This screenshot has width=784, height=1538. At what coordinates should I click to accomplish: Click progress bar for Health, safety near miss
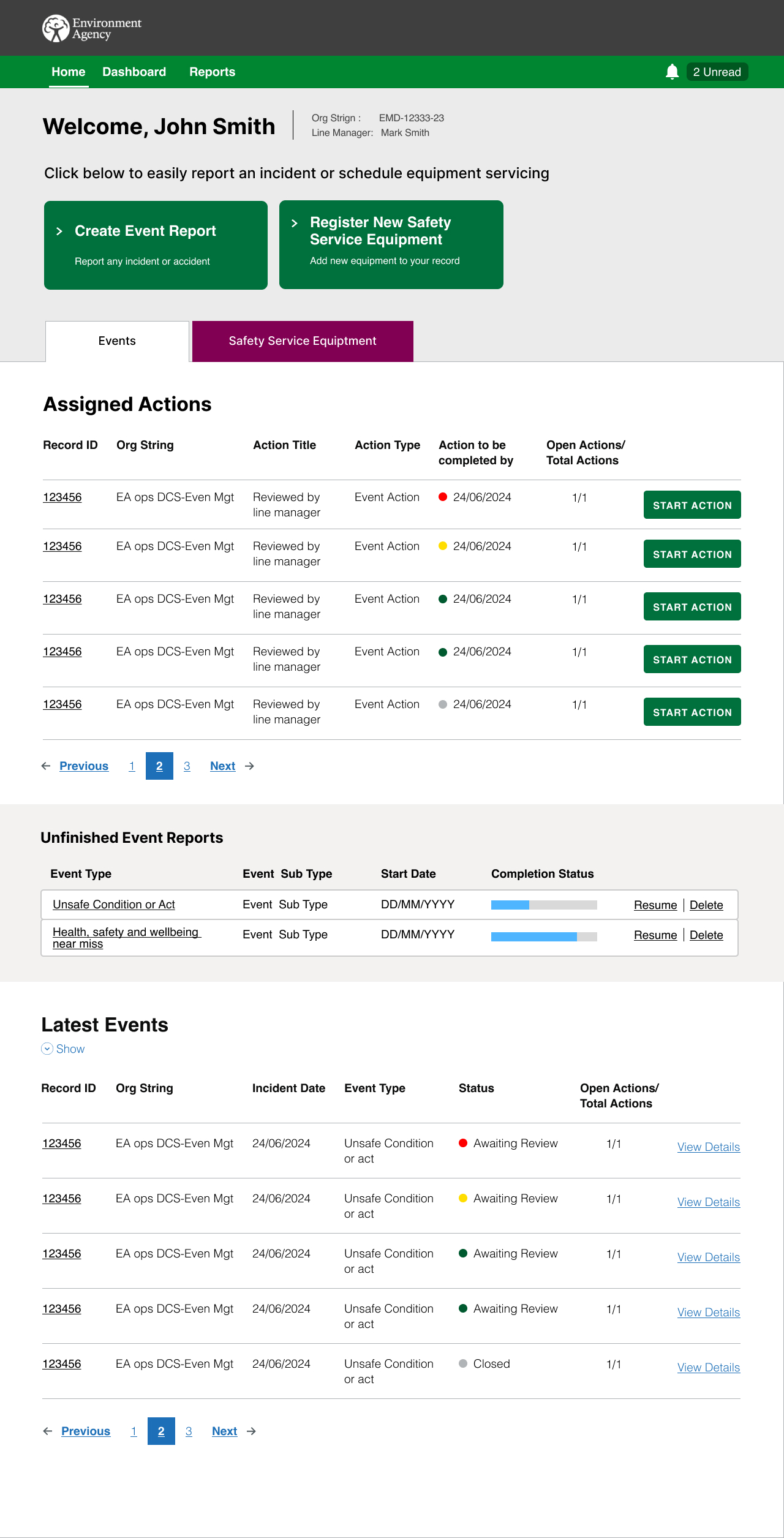click(544, 936)
